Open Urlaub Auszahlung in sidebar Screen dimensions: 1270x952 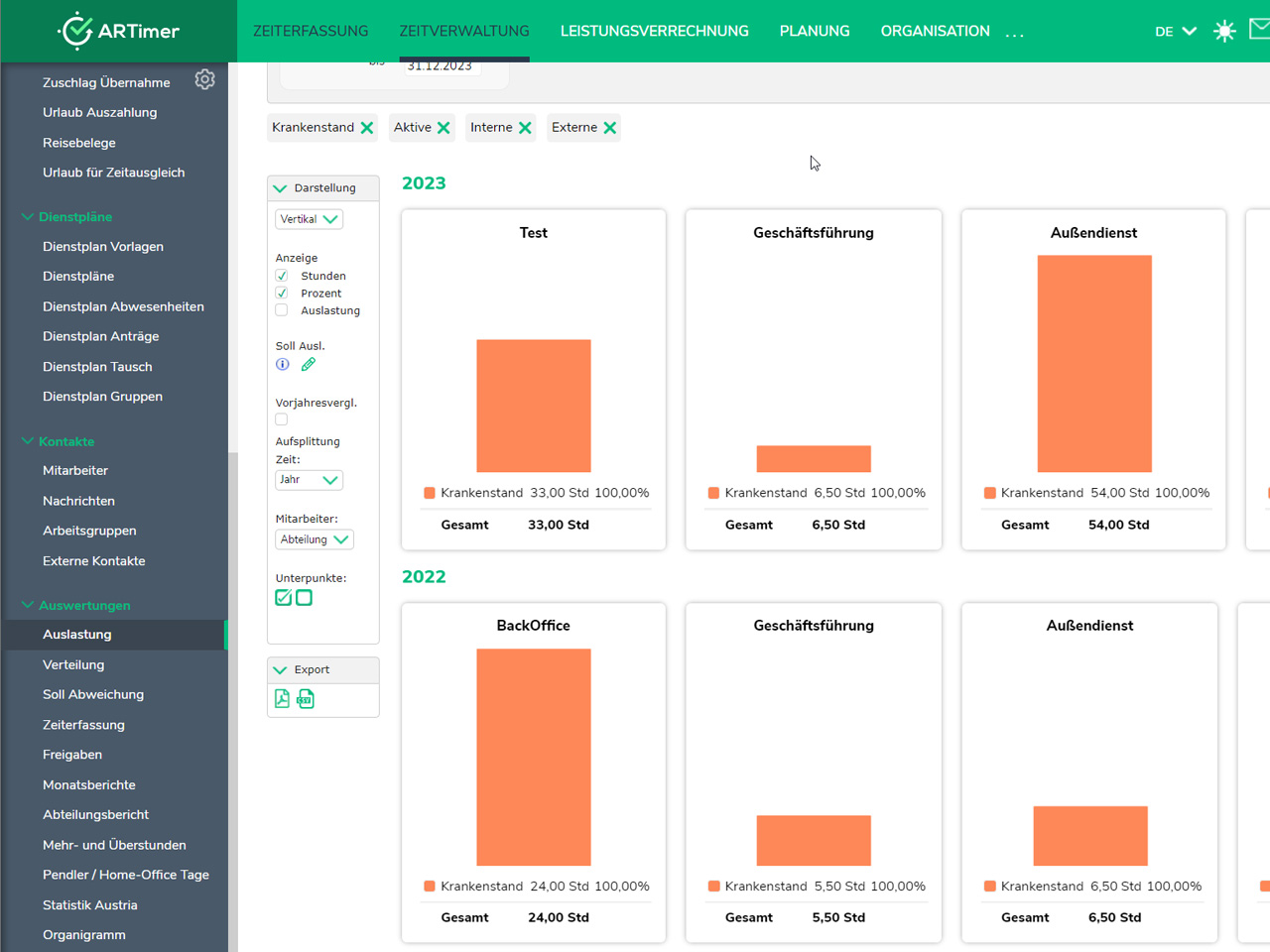tap(99, 112)
